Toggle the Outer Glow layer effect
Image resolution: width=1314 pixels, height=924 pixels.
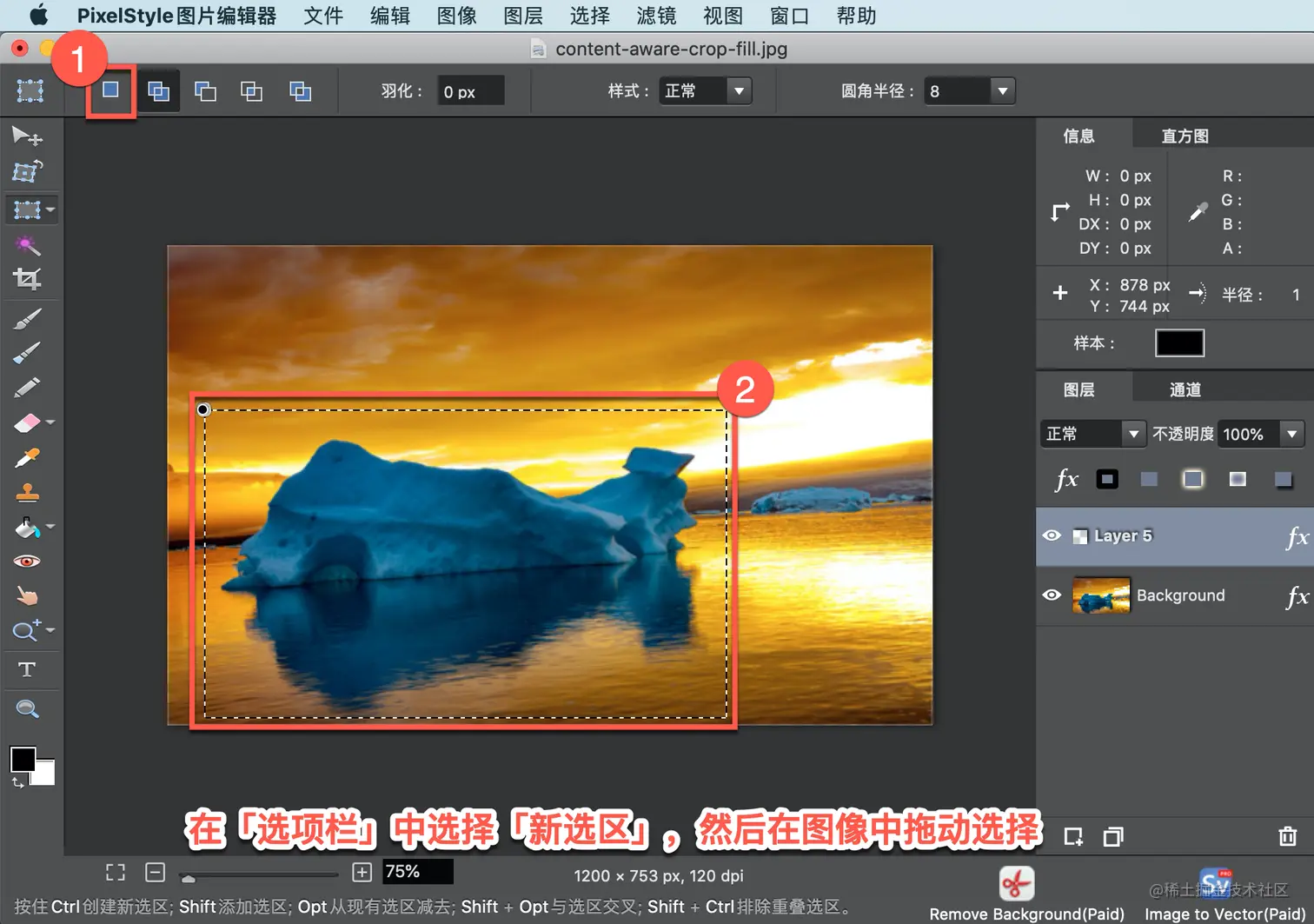tap(1193, 479)
